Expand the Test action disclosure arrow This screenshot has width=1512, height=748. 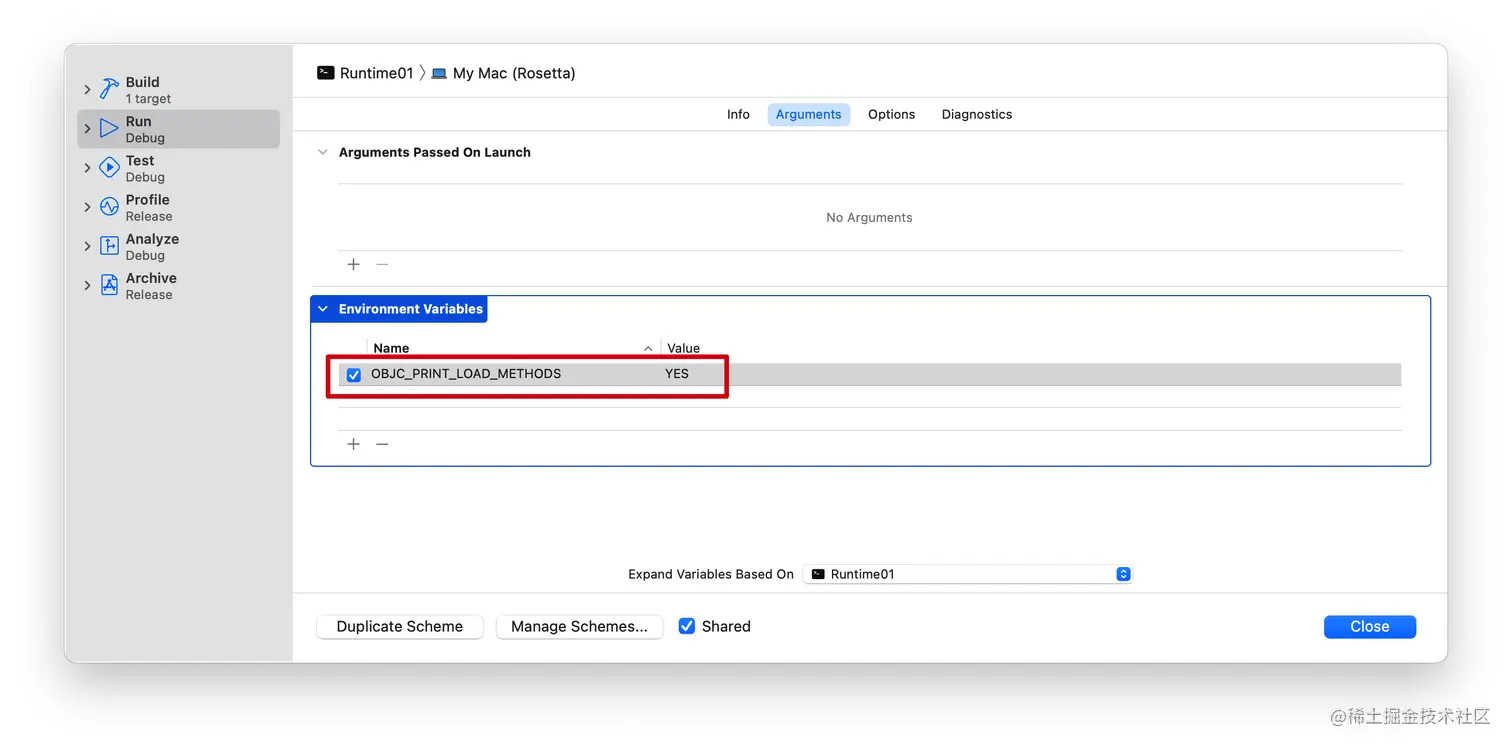tap(88, 168)
